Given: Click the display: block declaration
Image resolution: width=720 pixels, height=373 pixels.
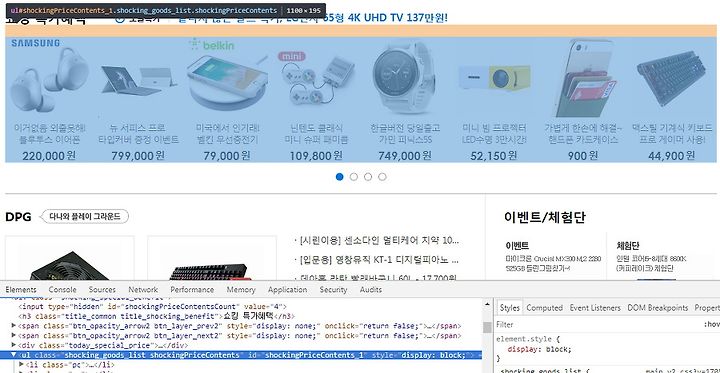Looking at the screenshot, I should tap(540, 349).
